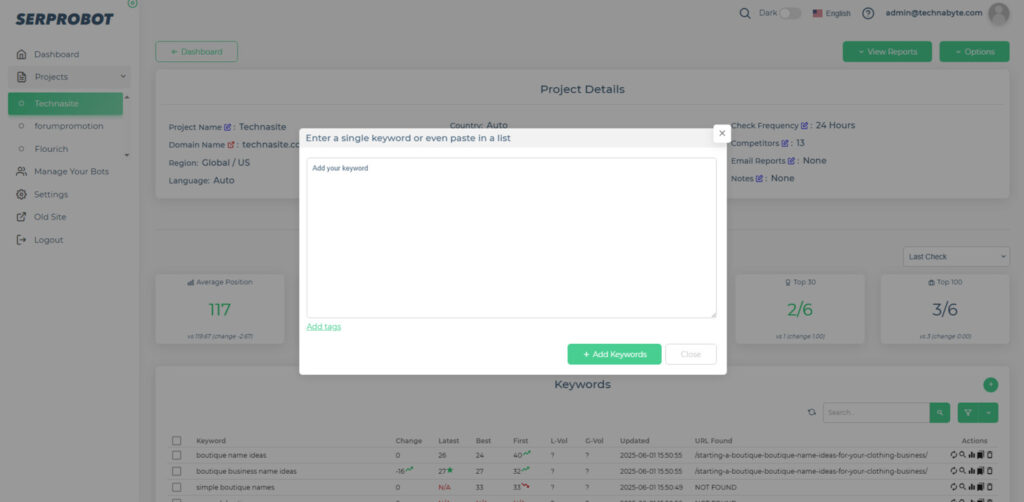Click the refresh icon left of keyword search
The height and width of the screenshot is (502, 1024).
(812, 412)
